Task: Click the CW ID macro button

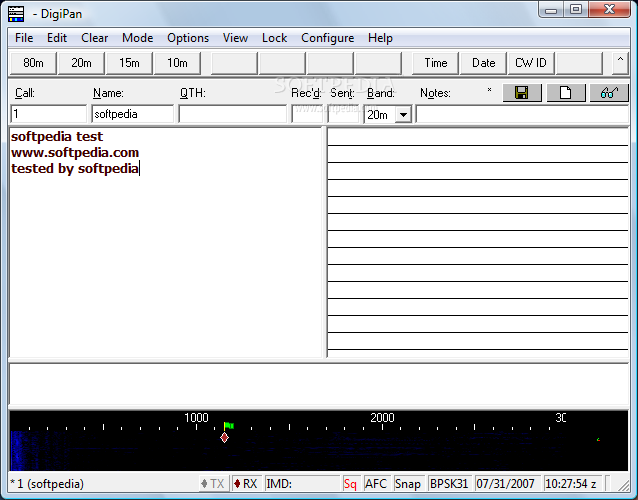Action: [x=531, y=63]
